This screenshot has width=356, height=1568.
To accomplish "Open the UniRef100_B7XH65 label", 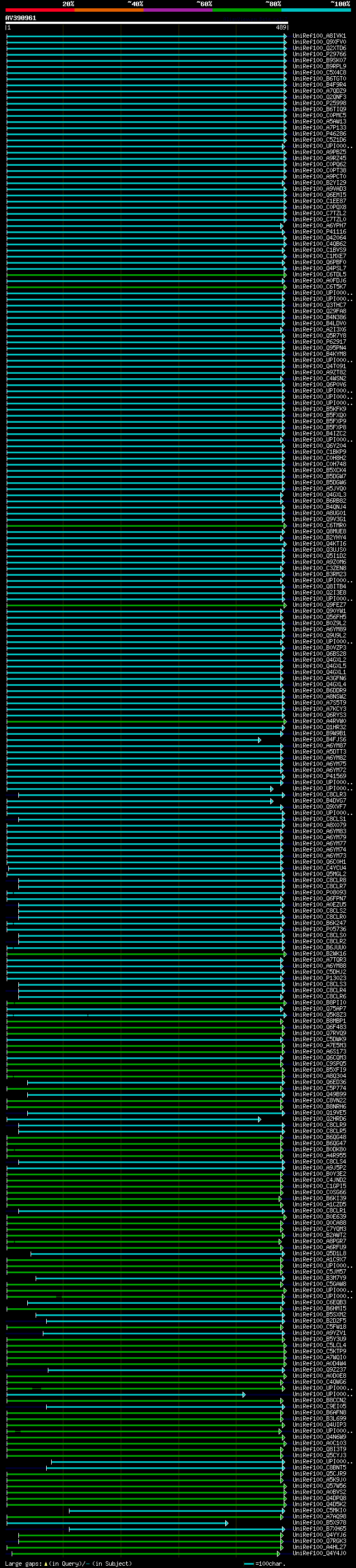I will tap(319, 1529).
